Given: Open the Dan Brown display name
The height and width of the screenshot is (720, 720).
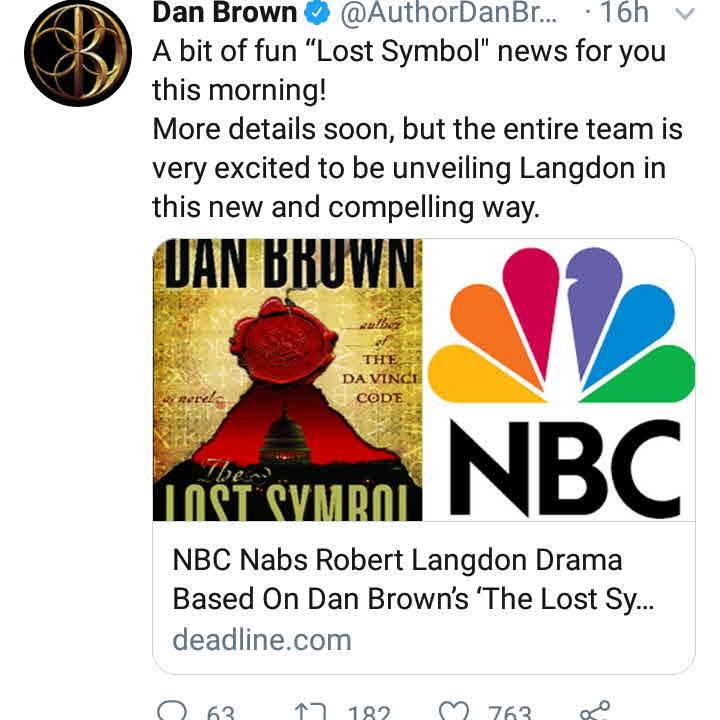Looking at the screenshot, I should (224, 15).
